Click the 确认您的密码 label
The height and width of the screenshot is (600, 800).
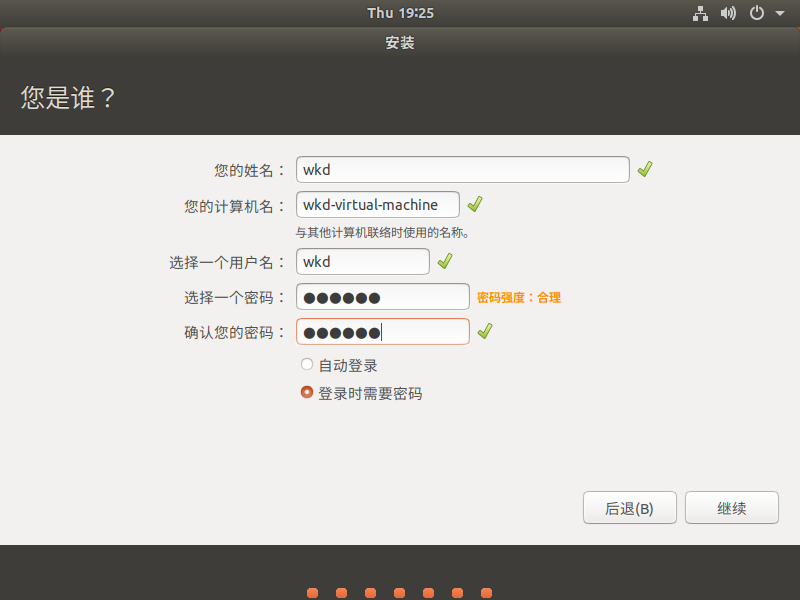[x=234, y=333]
